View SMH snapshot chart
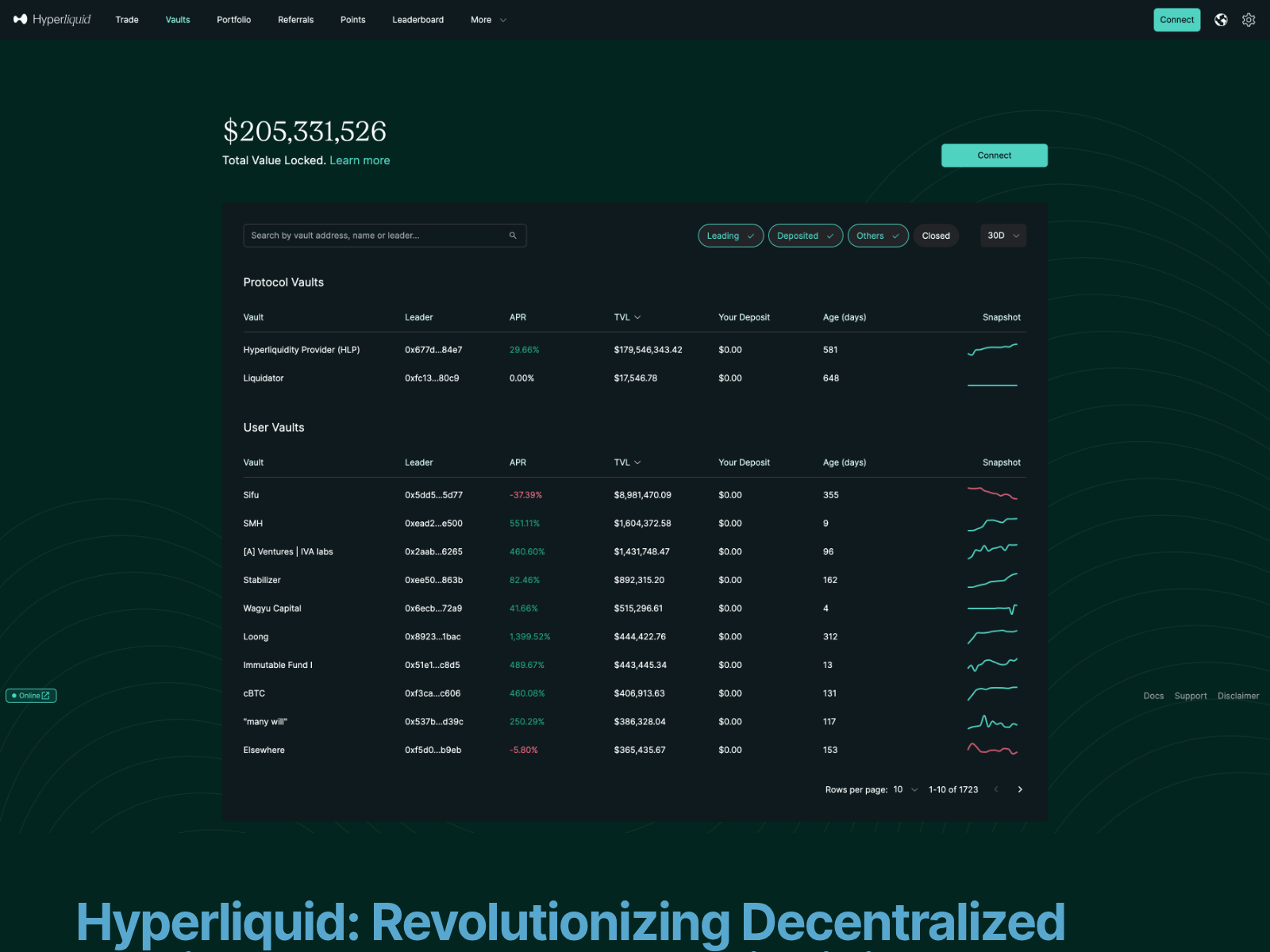This screenshot has height=952, width=1270. 992,524
